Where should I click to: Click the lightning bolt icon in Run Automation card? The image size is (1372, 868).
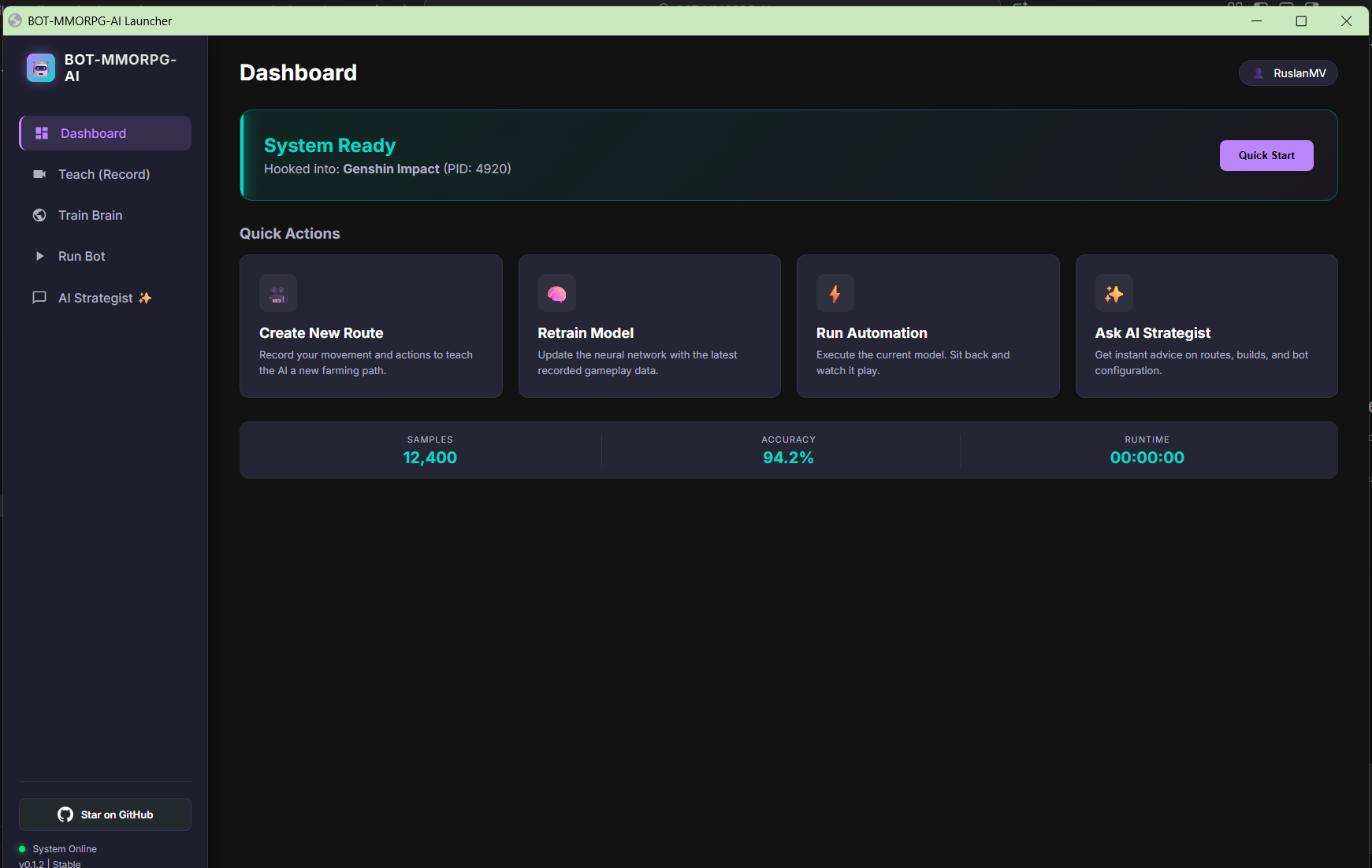pos(835,294)
